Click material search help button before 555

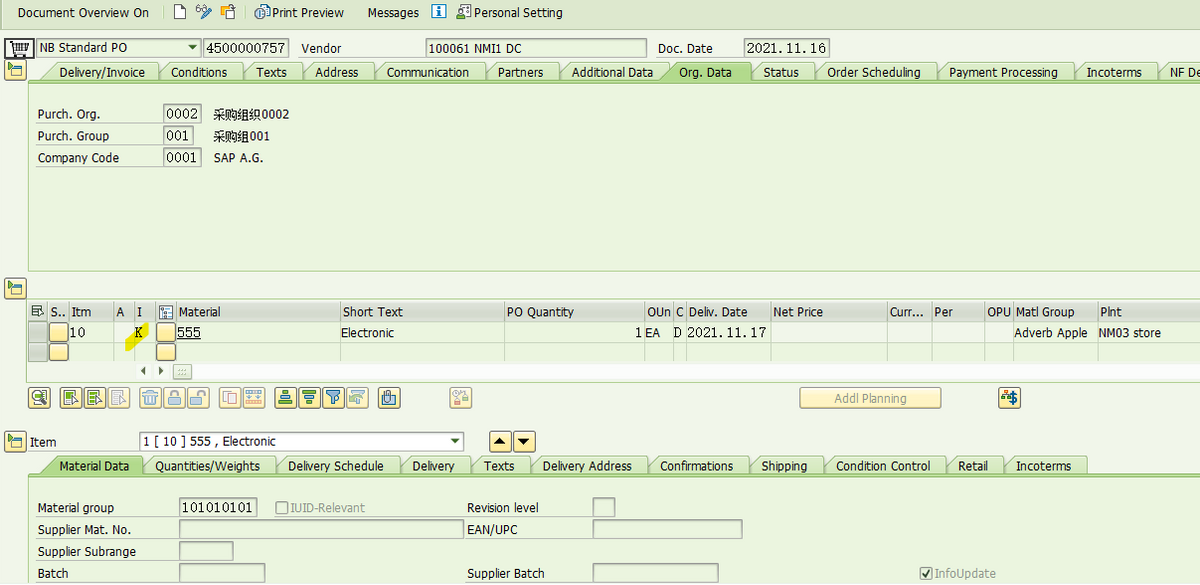pyautogui.click(x=166, y=332)
